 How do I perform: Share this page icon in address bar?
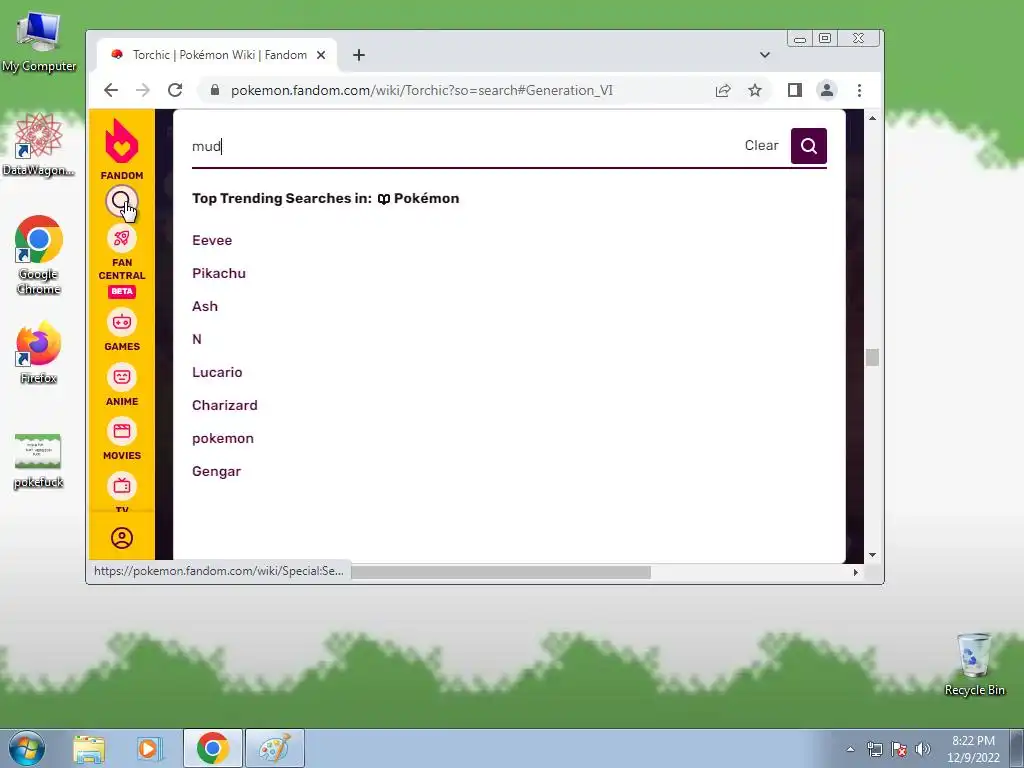pos(723,90)
